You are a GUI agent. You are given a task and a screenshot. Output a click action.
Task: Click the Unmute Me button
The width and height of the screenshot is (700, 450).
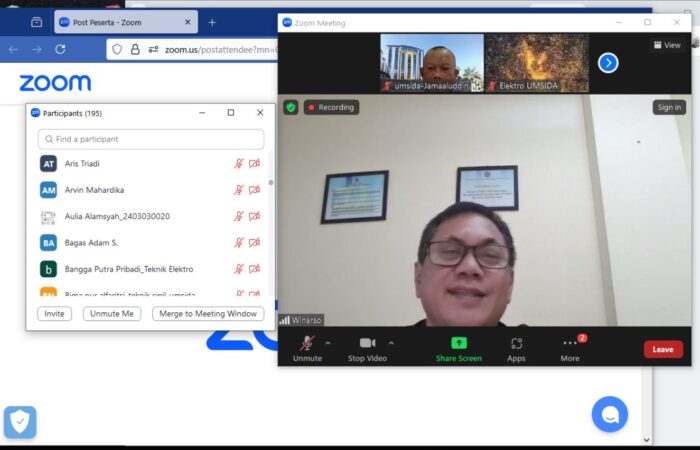112,314
